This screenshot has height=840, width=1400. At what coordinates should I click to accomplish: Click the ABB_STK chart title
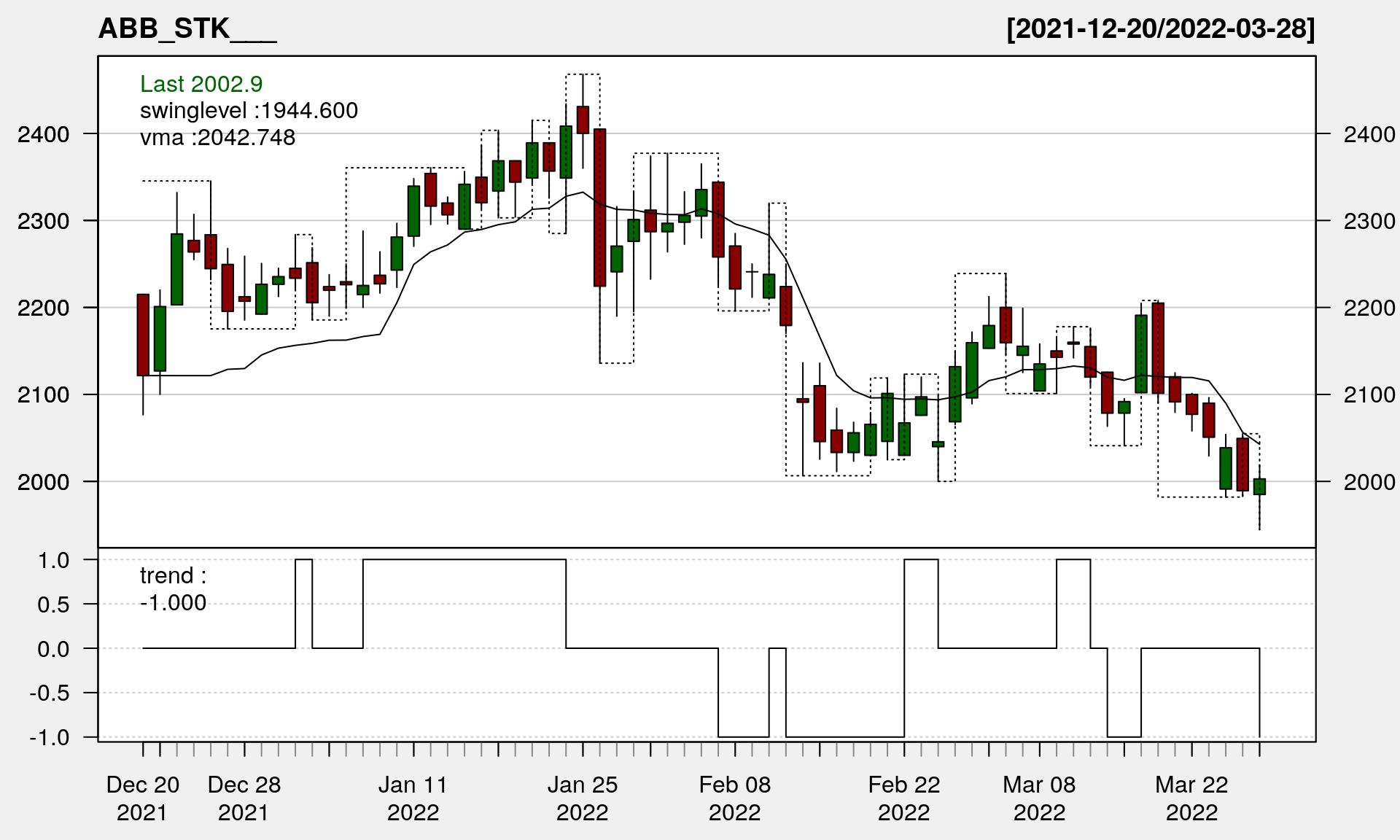tap(187, 29)
